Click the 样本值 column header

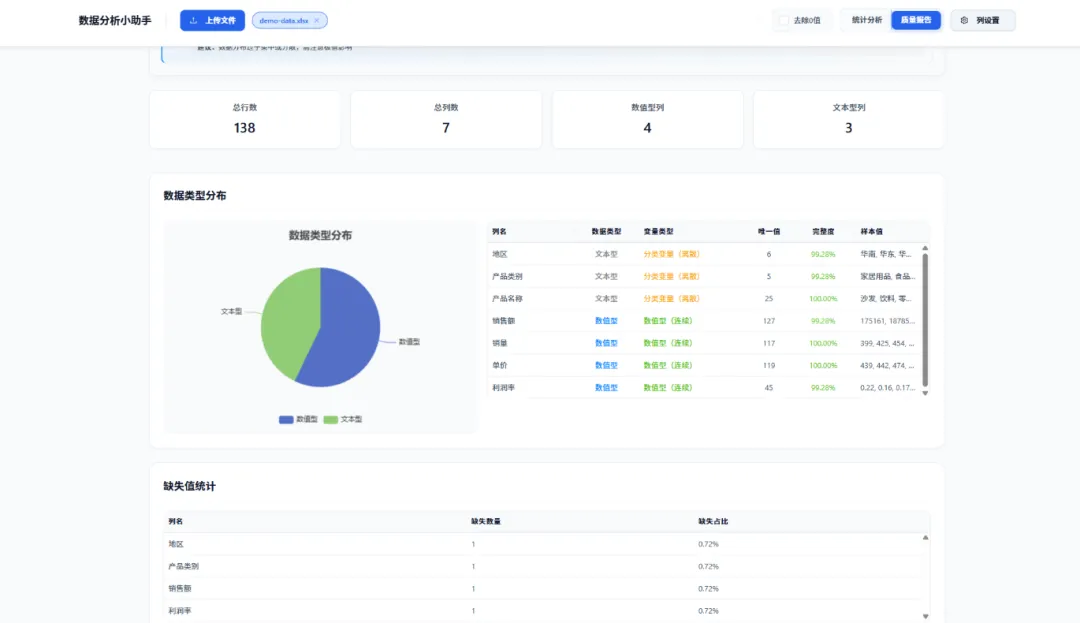[x=871, y=231]
